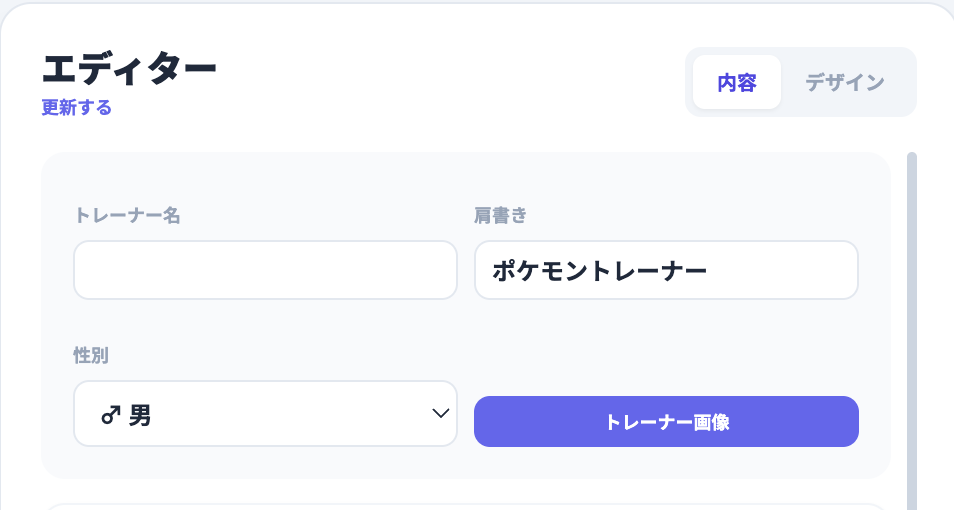This screenshot has width=954, height=510.
Task: Click the ポケモントレーナー text in the title field
Action: pos(600,270)
